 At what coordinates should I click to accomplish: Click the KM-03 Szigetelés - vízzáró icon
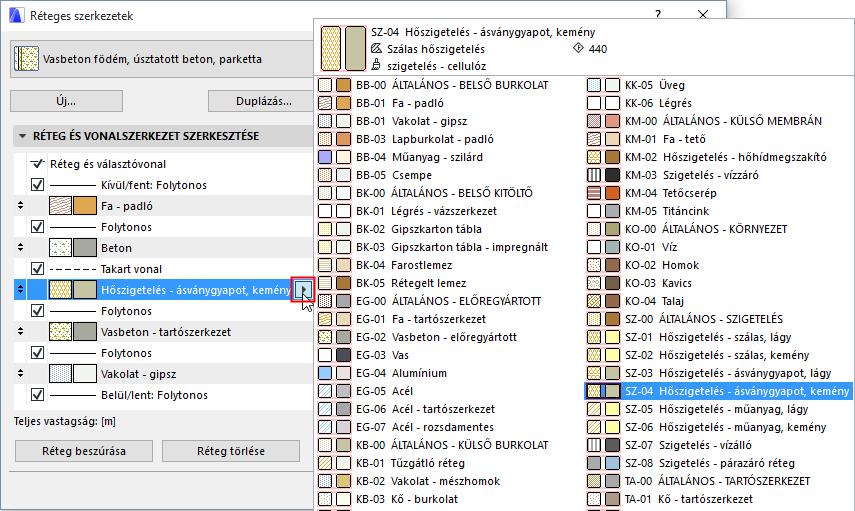[603, 175]
